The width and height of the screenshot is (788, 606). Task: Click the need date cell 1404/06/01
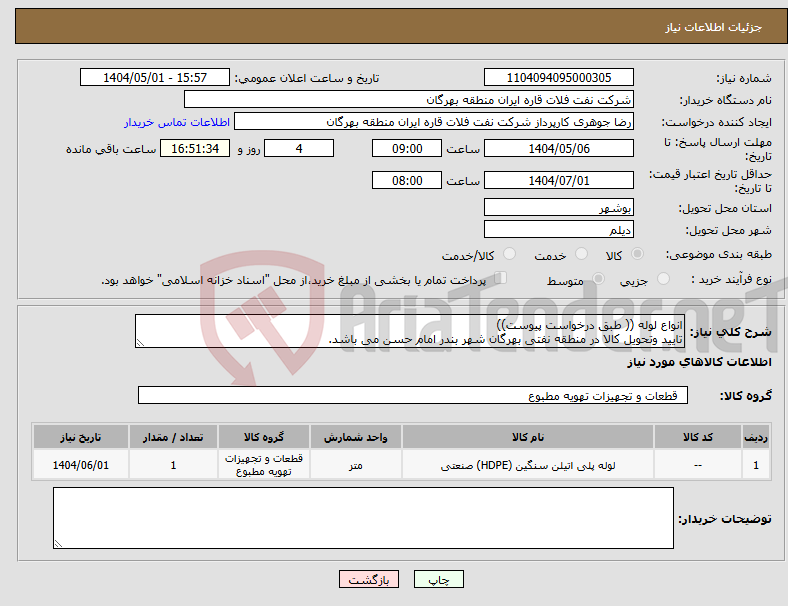81,465
